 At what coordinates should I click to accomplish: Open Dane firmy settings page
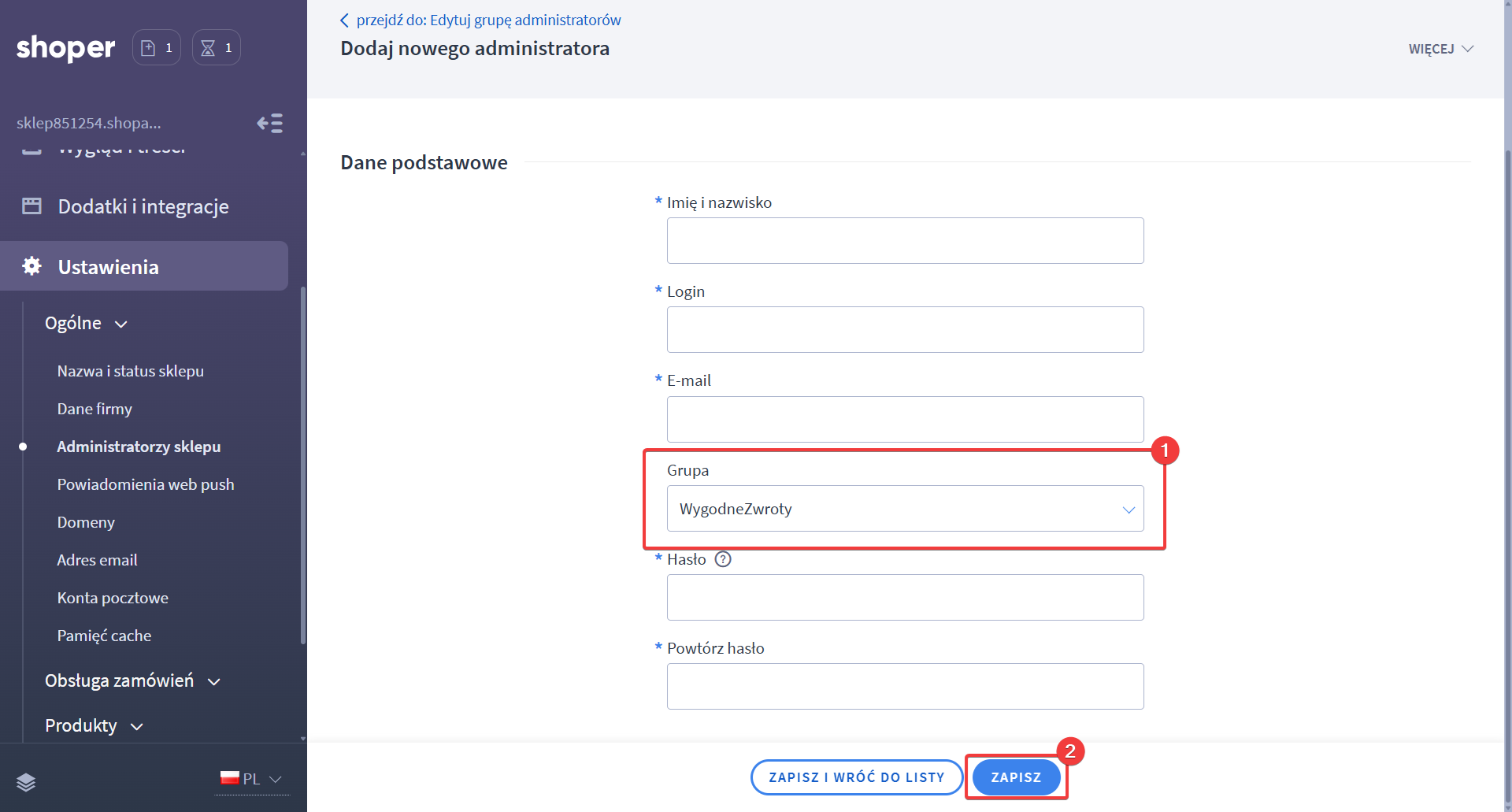pyautogui.click(x=94, y=409)
